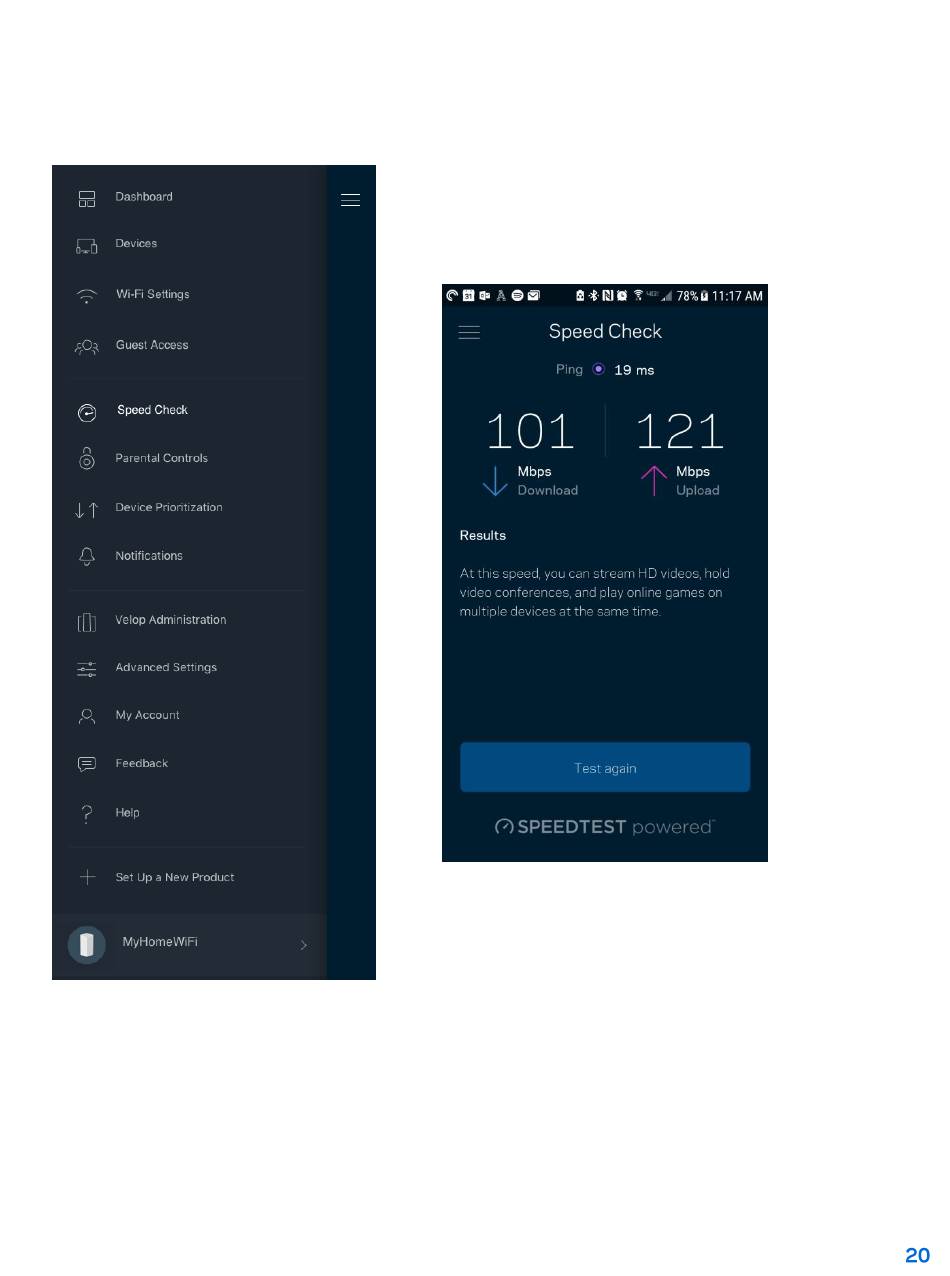The height and width of the screenshot is (1276, 950).
Task: Click the 101 download speed value
Action: click(x=530, y=431)
